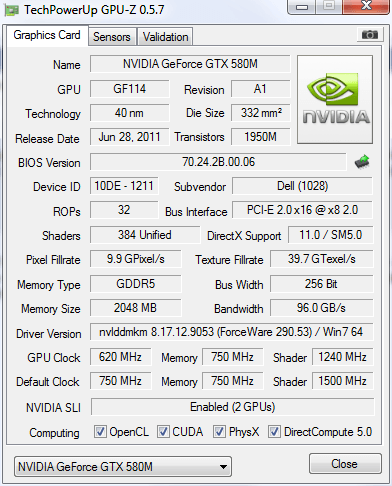392x486 pixels.
Task: Click the Driver Version field
Action: [x=232, y=332]
